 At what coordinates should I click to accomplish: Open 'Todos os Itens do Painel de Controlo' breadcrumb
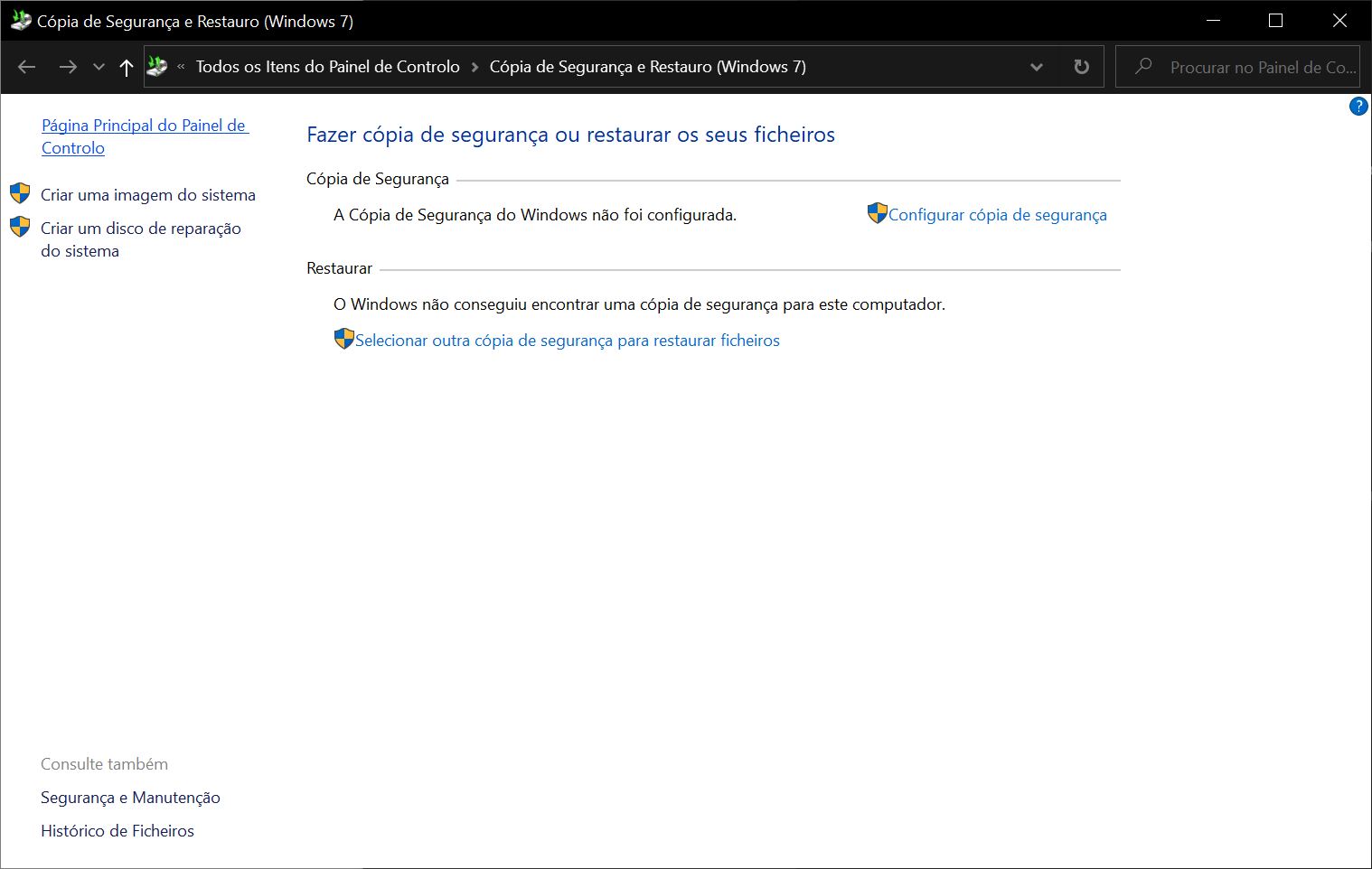[x=328, y=67]
